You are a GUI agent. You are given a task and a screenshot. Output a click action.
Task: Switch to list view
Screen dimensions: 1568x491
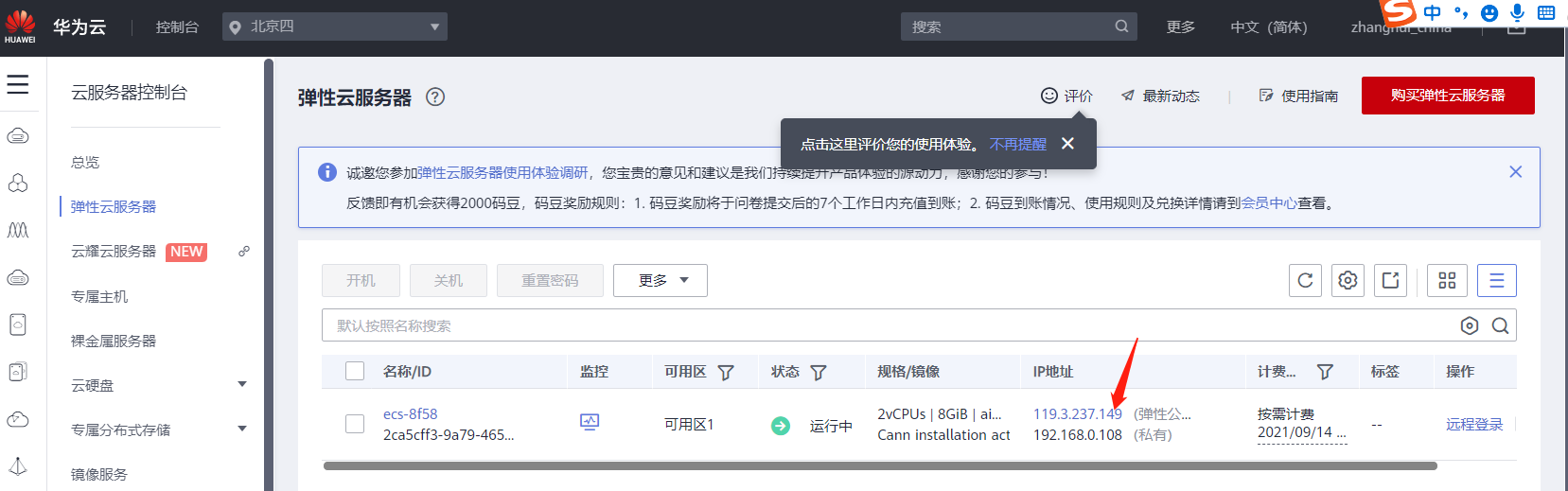click(1497, 280)
